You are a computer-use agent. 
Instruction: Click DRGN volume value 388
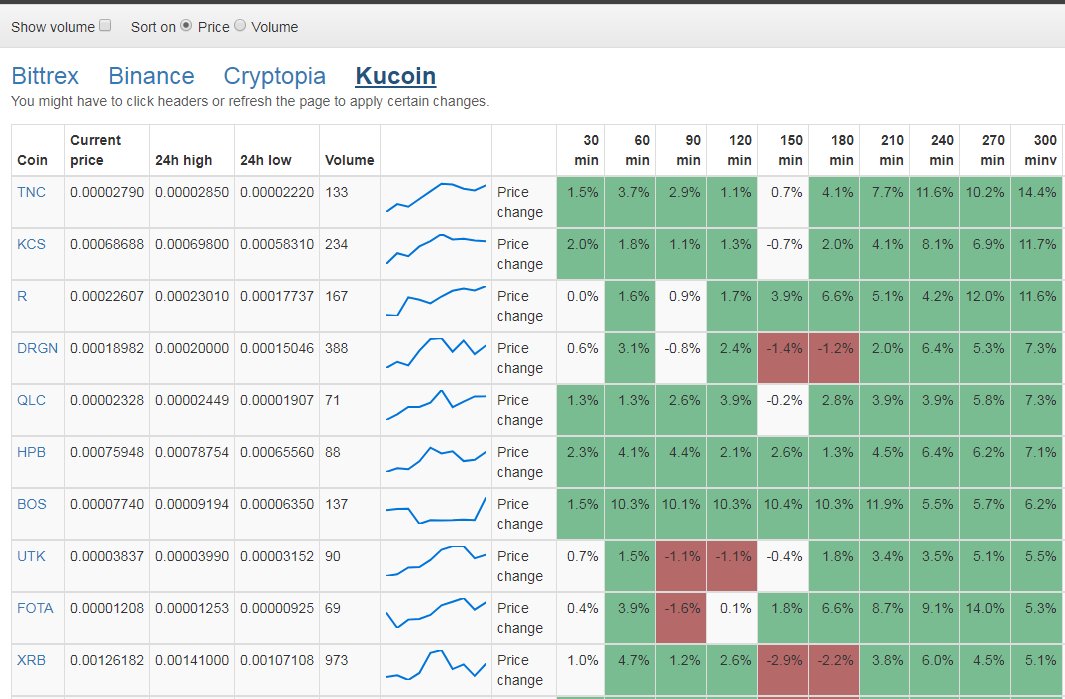[336, 348]
